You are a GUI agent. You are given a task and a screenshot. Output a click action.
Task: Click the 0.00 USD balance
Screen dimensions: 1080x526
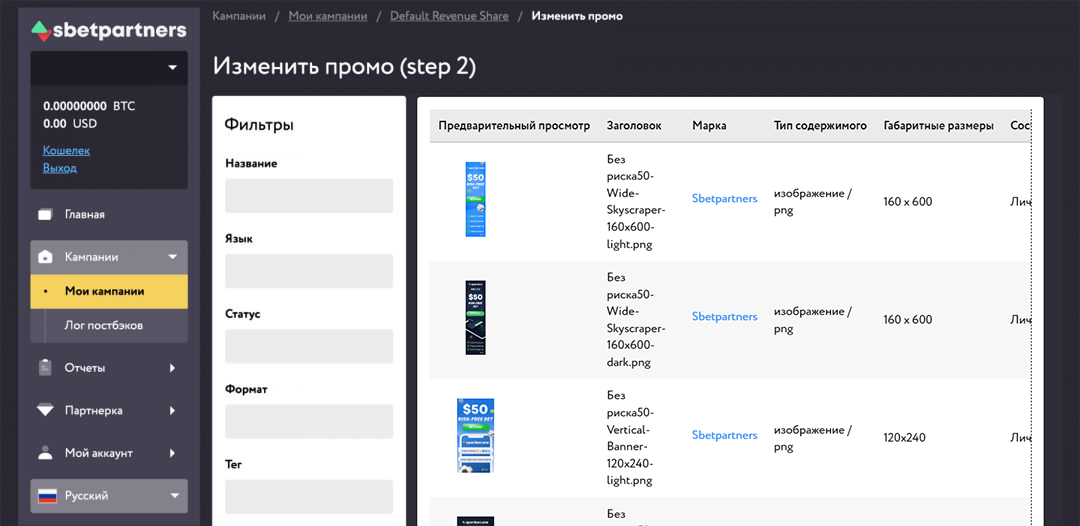tap(70, 124)
